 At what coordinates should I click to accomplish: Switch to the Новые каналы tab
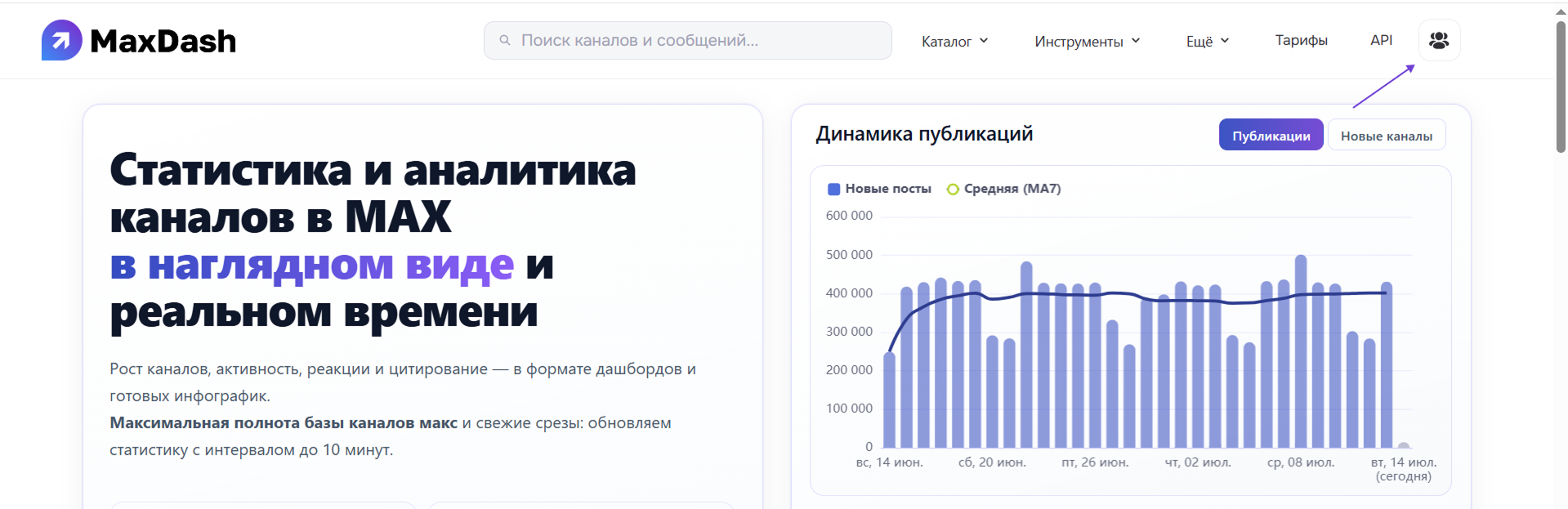click(1386, 135)
